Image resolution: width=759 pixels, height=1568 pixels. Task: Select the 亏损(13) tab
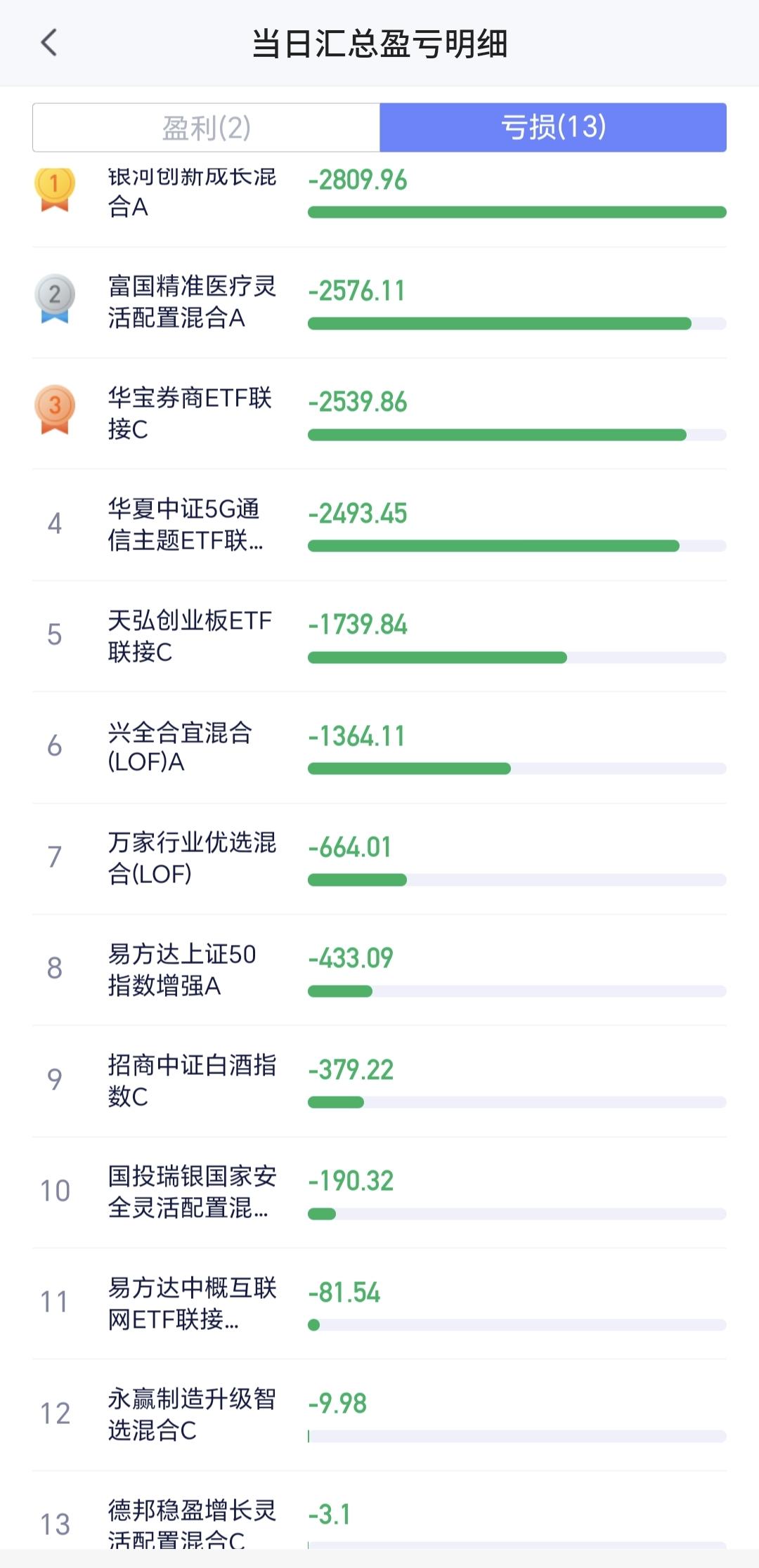pos(553,128)
